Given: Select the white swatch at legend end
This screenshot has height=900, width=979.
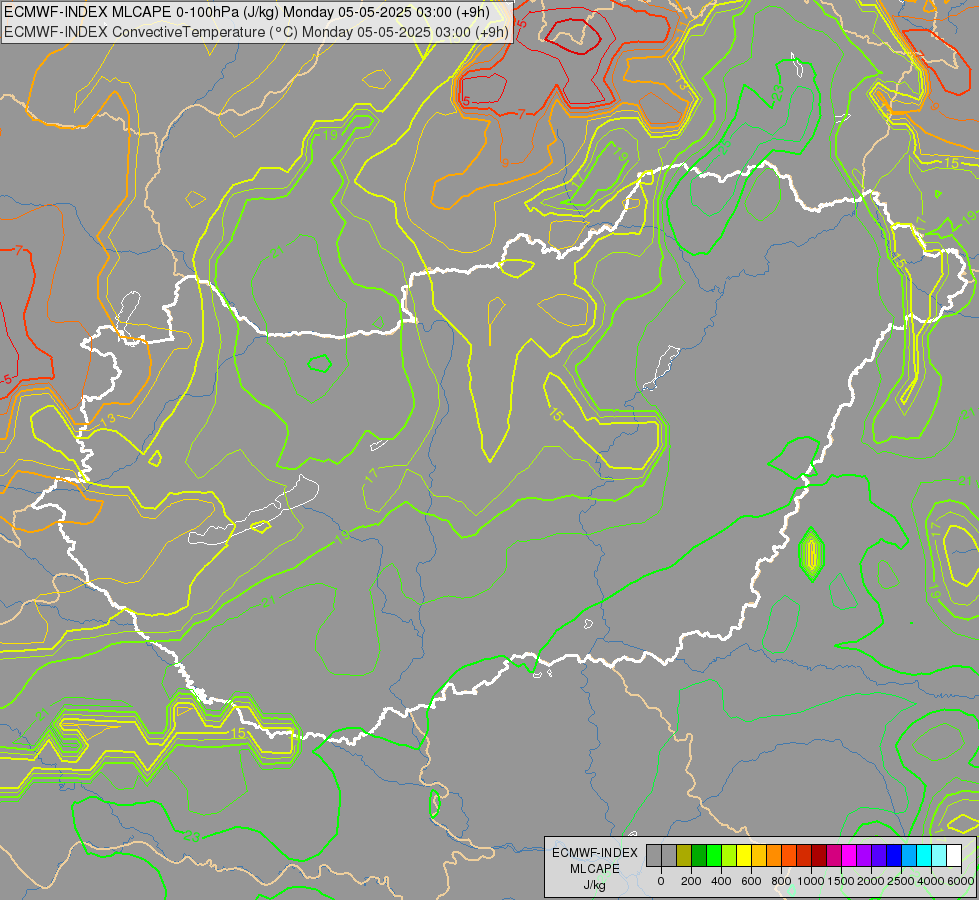Looking at the screenshot, I should click(x=954, y=855).
